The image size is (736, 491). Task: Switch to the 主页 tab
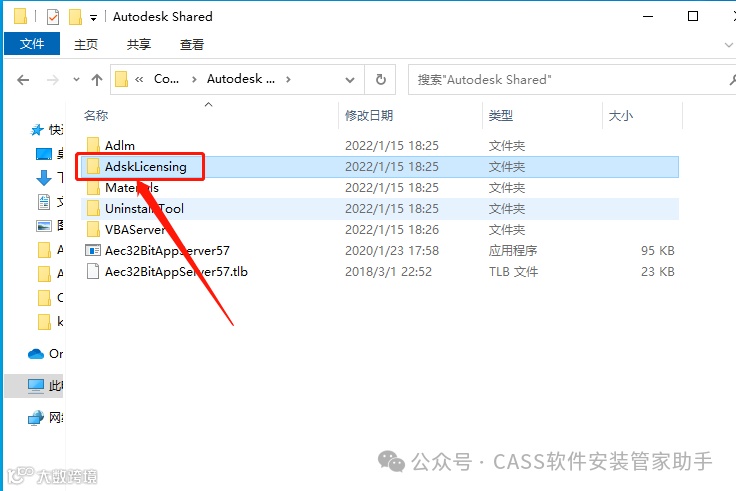pos(86,45)
